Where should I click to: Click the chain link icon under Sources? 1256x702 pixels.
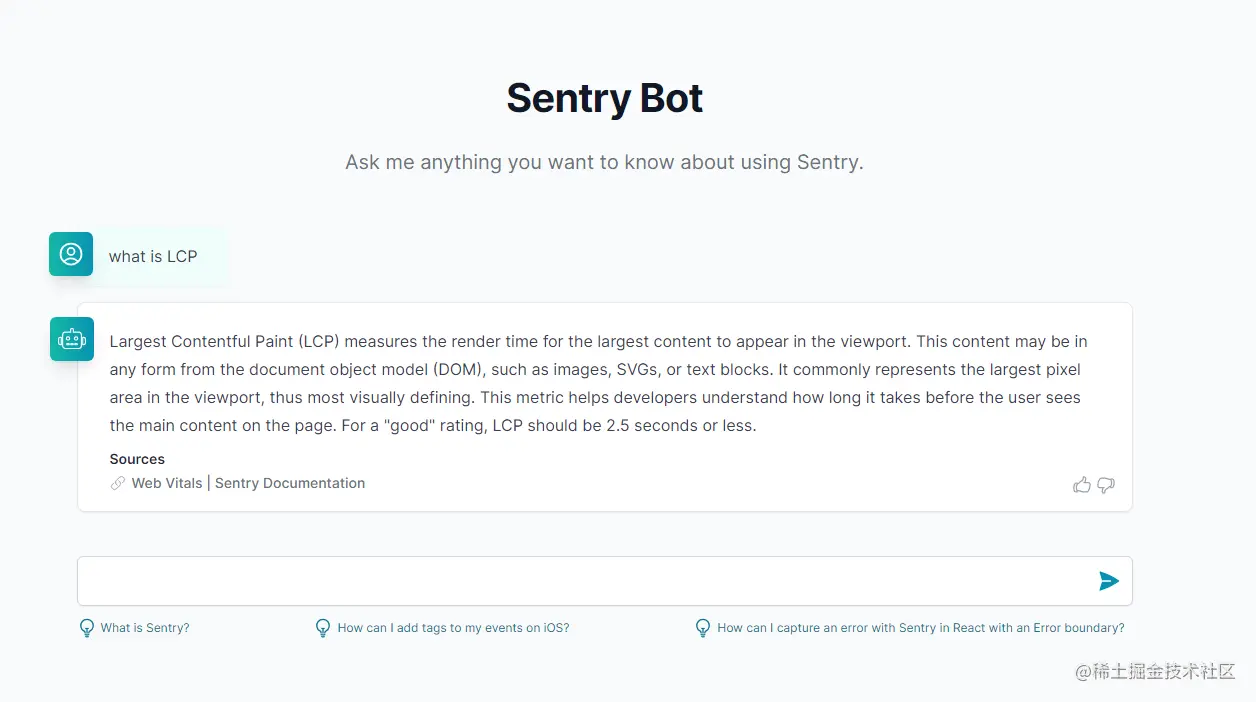(x=118, y=484)
